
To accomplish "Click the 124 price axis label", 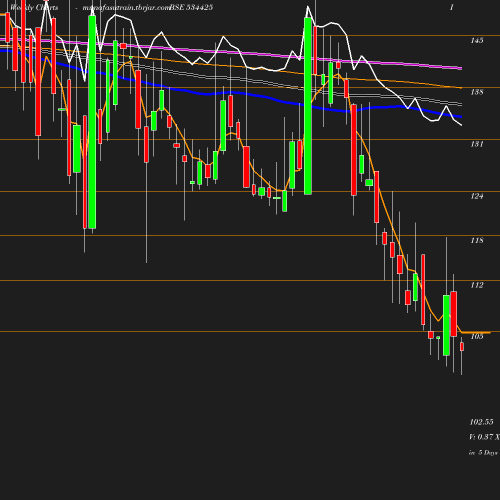I will pyautogui.click(x=477, y=196).
